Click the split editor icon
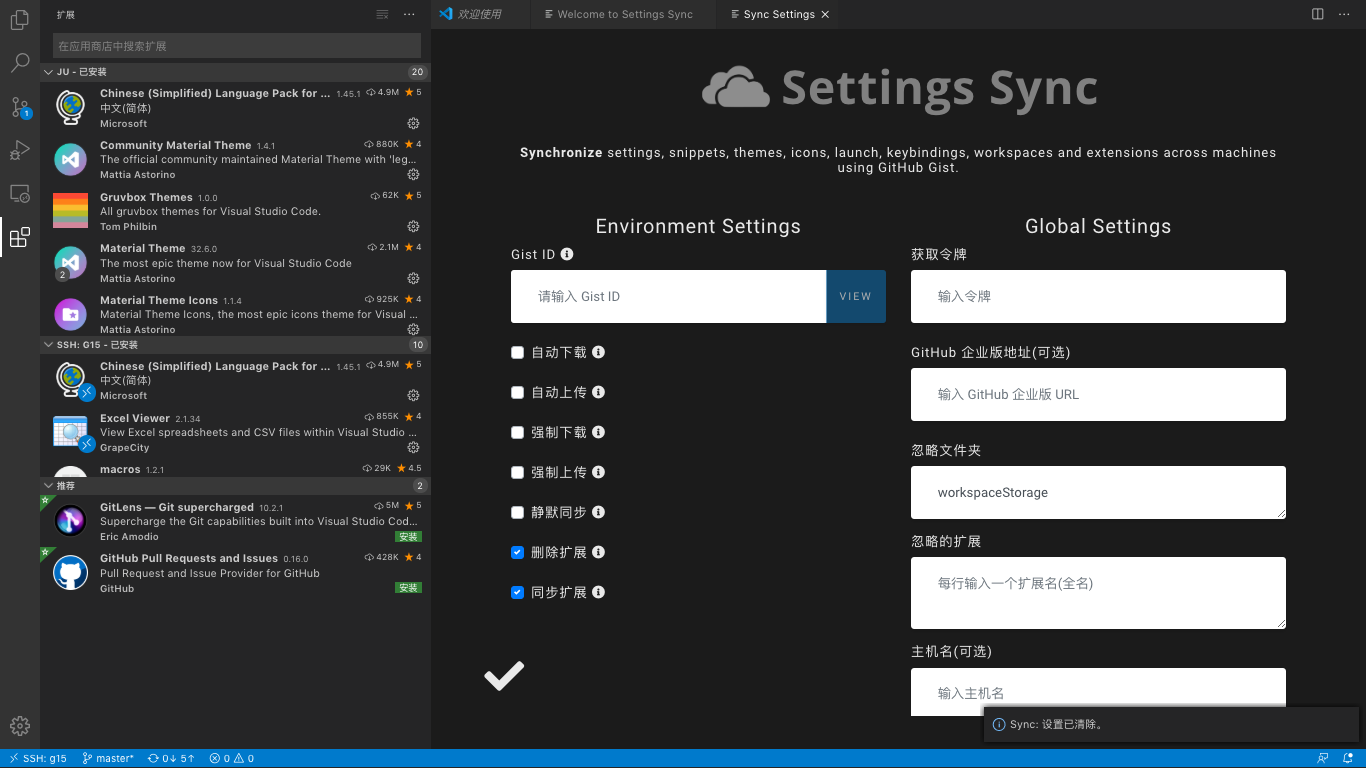This screenshot has width=1366, height=768. pyautogui.click(x=1318, y=14)
